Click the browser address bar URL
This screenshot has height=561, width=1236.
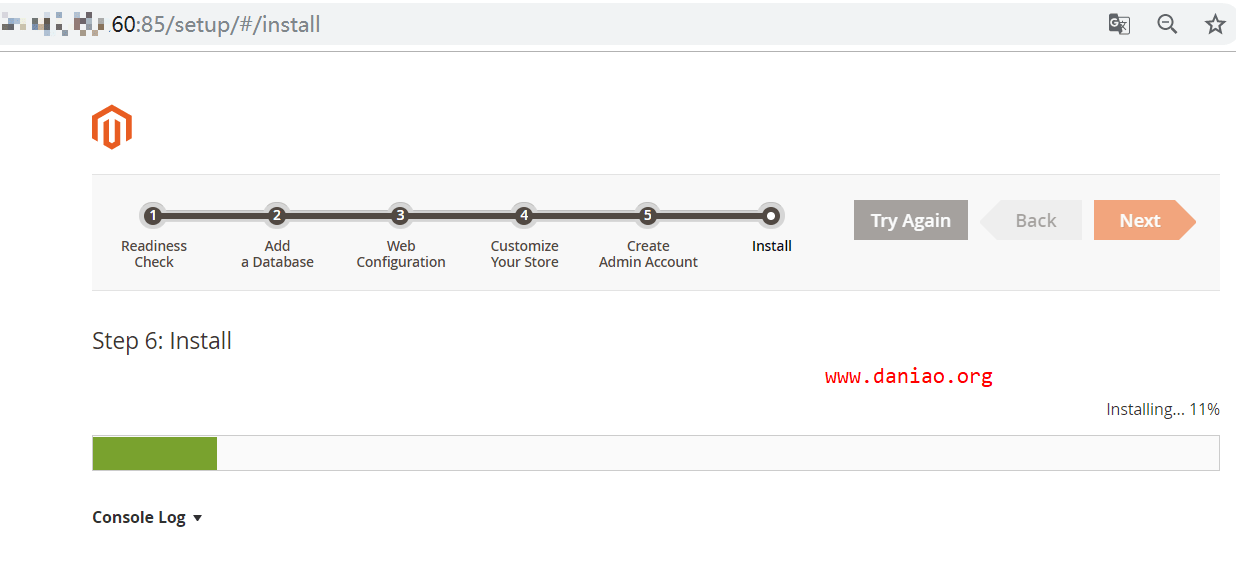(x=160, y=24)
